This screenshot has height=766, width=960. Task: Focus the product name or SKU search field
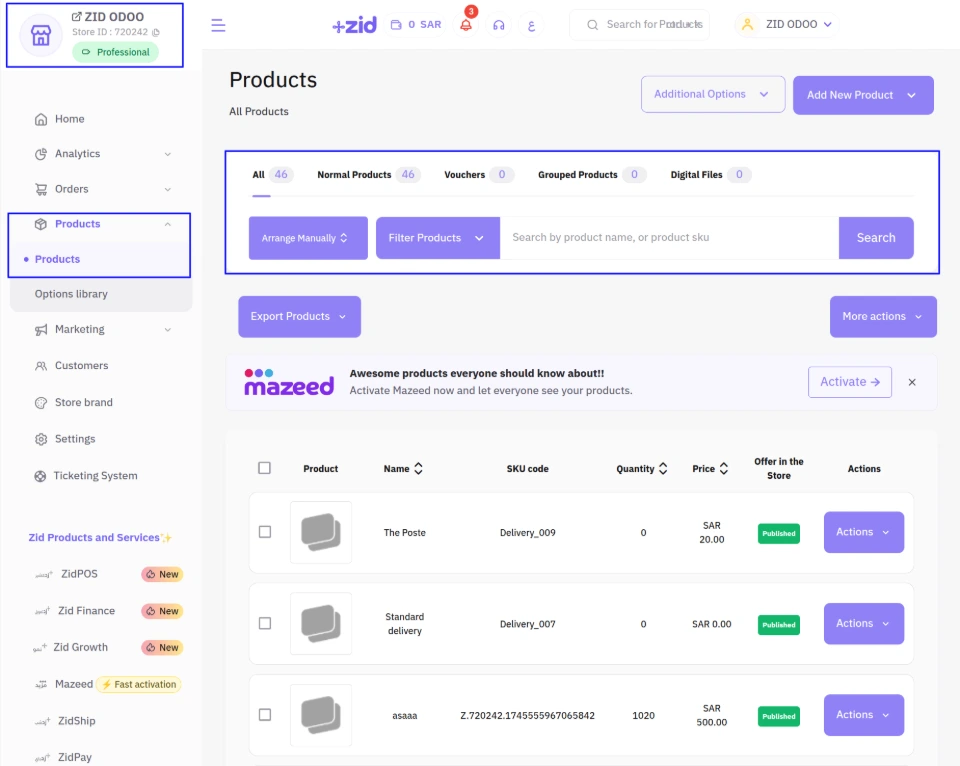(668, 238)
